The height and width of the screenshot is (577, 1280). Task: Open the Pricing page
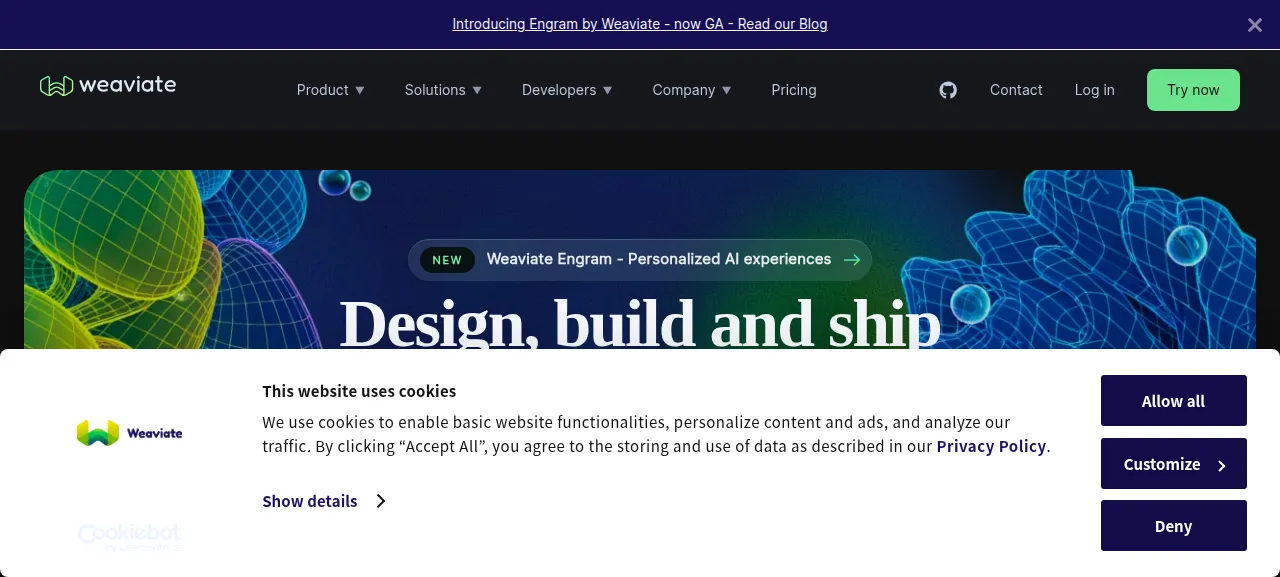coord(794,90)
